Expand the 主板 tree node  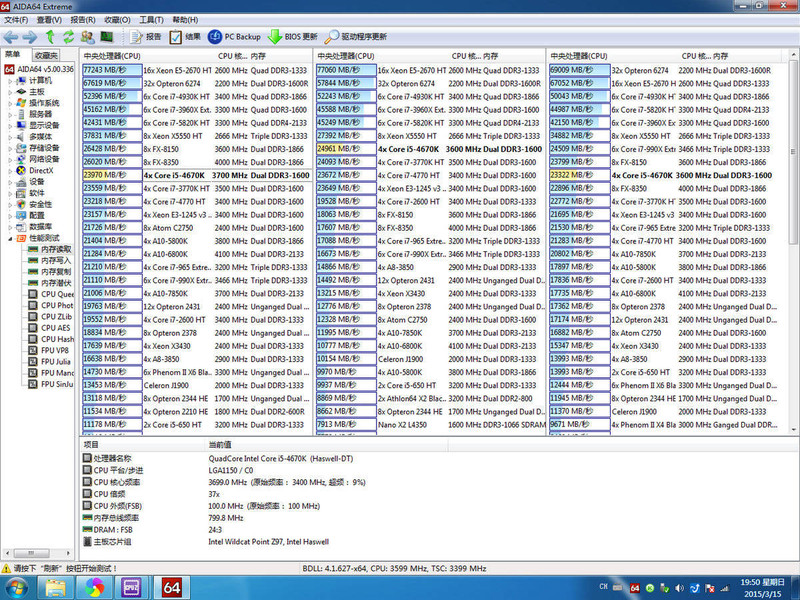click(x=10, y=91)
